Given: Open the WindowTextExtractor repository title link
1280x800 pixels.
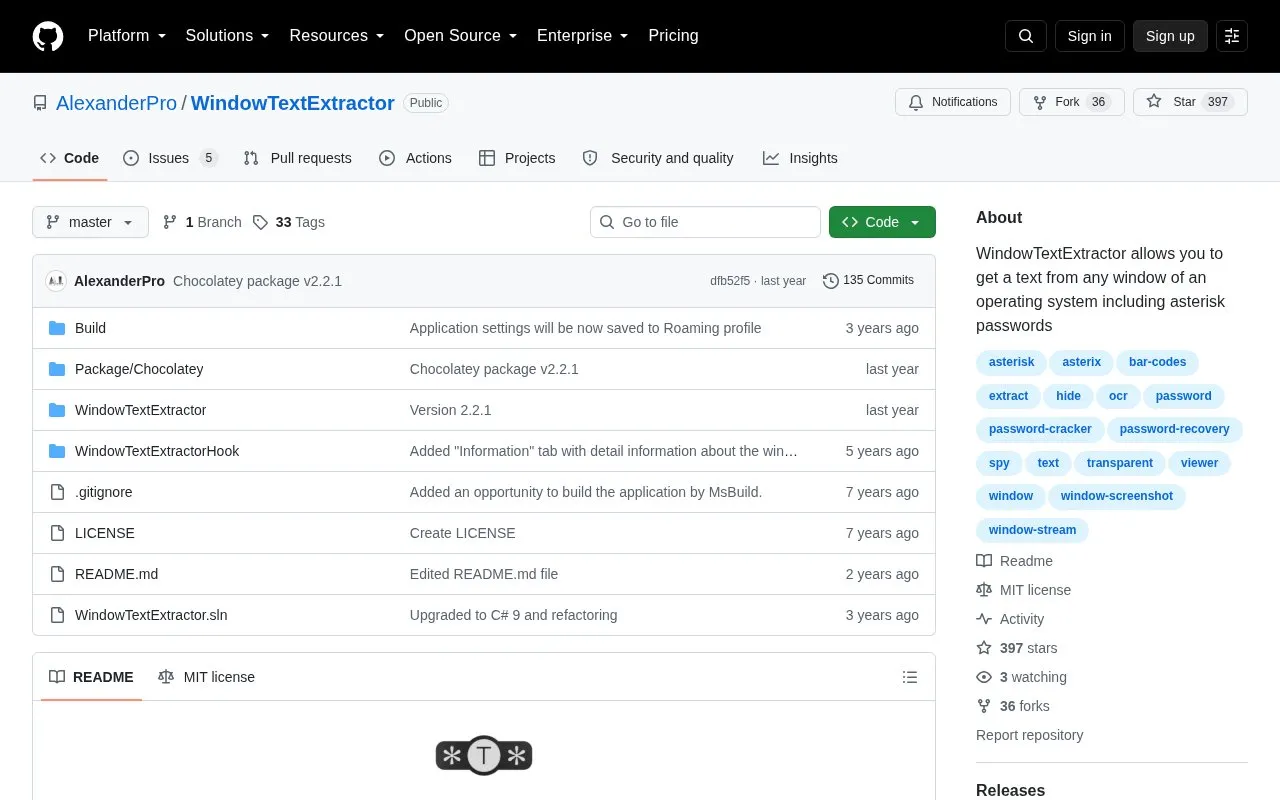Looking at the screenshot, I should coord(293,103).
